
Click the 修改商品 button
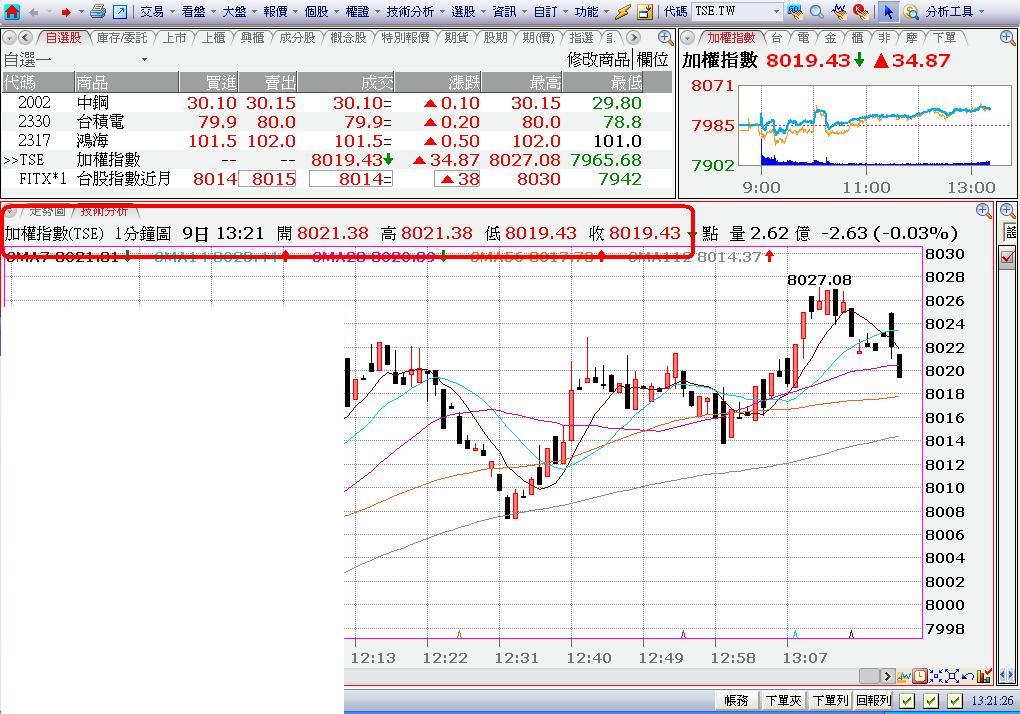pos(598,60)
